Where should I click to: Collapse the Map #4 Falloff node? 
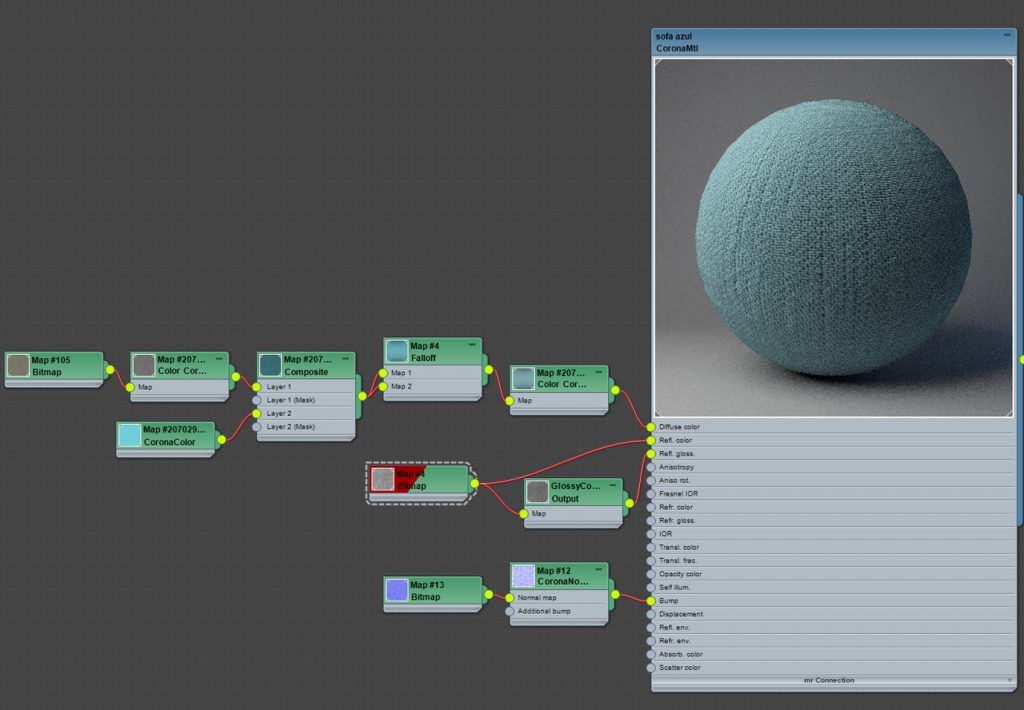point(472,345)
